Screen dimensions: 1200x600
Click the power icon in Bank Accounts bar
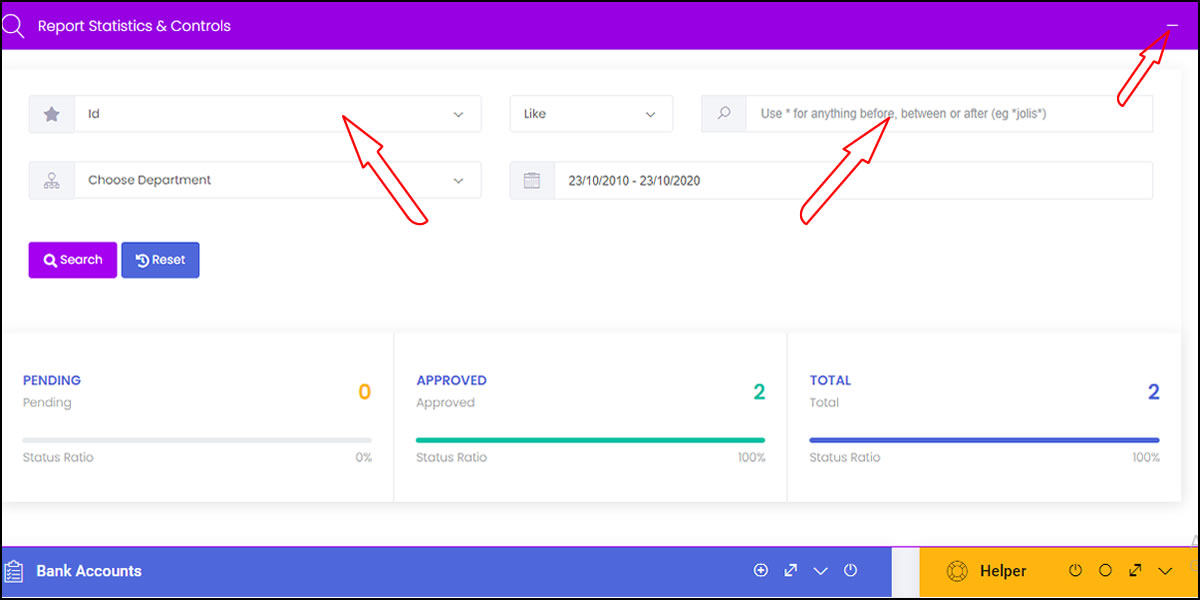point(850,570)
